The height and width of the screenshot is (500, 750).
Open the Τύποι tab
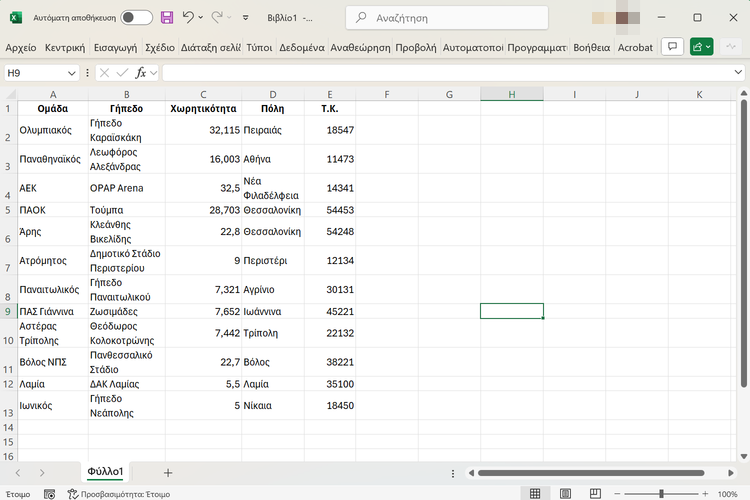(259, 47)
